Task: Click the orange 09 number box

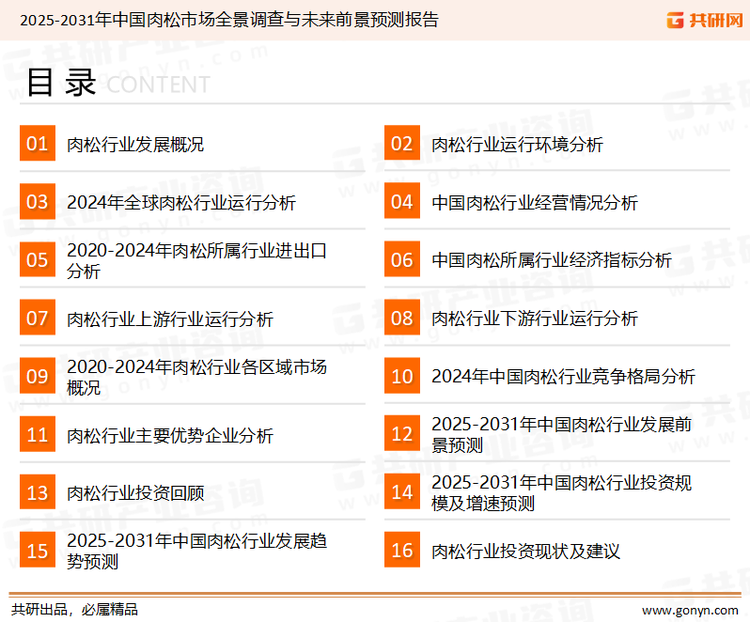Action: pos(37,376)
